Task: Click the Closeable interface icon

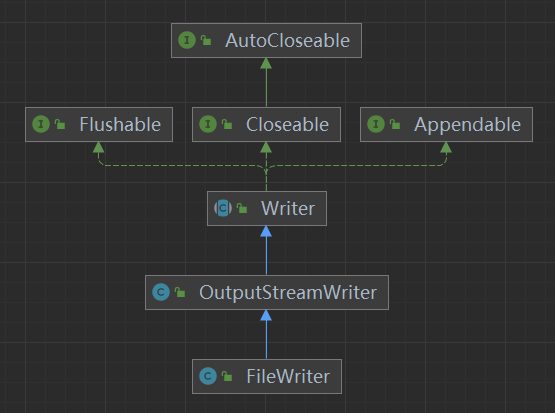Action: [x=208, y=124]
